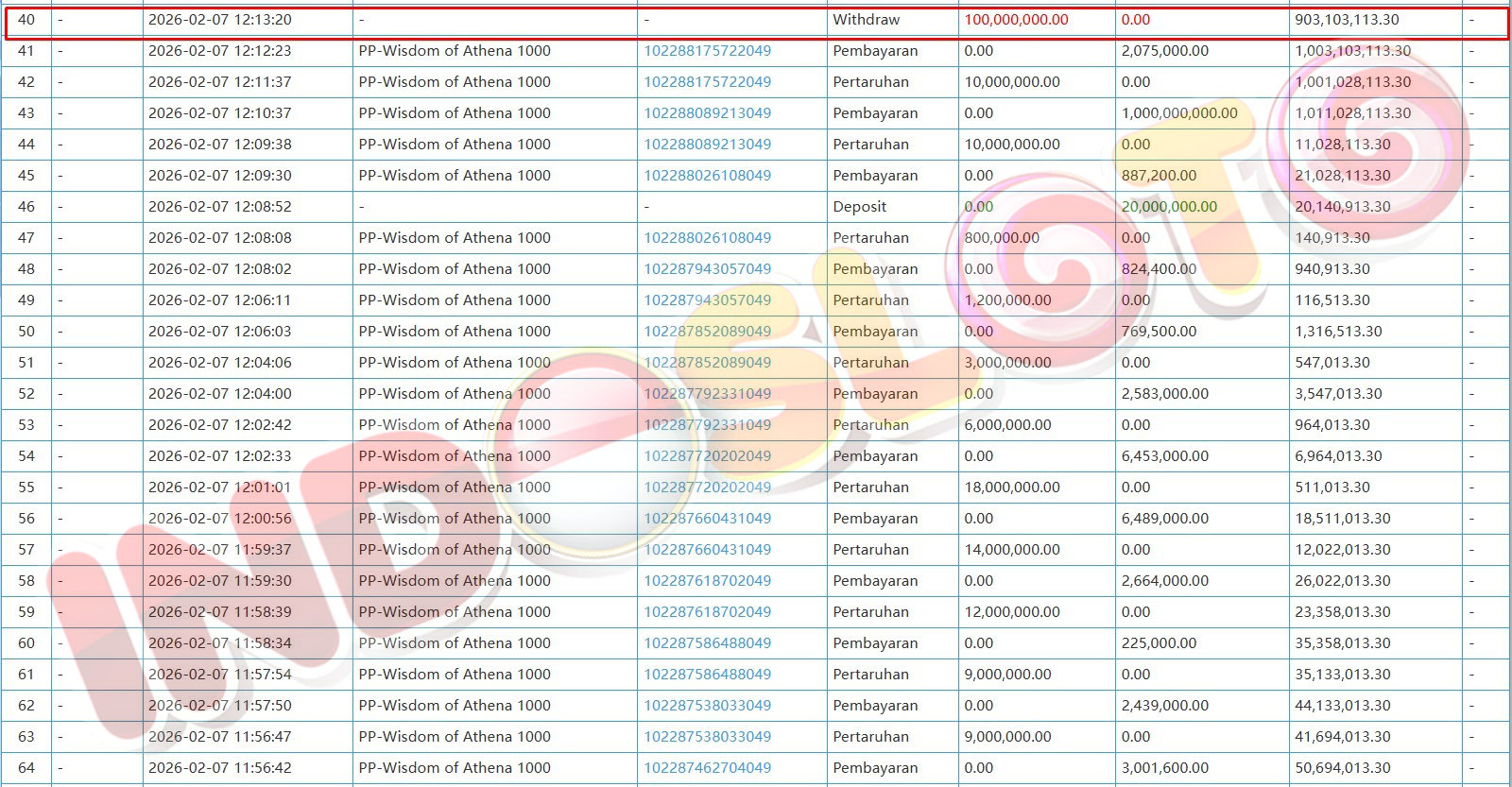Open transaction link 102288175722049 in row 41

tap(707, 51)
